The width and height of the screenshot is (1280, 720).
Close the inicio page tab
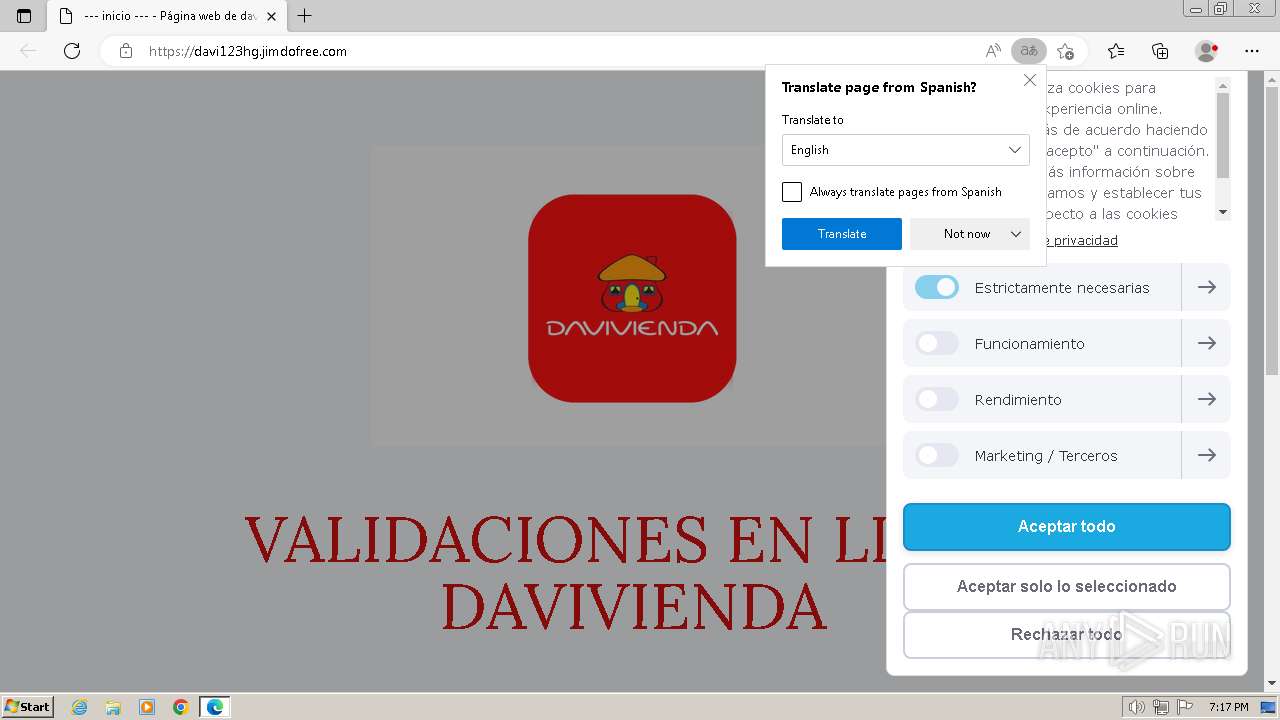(x=272, y=16)
